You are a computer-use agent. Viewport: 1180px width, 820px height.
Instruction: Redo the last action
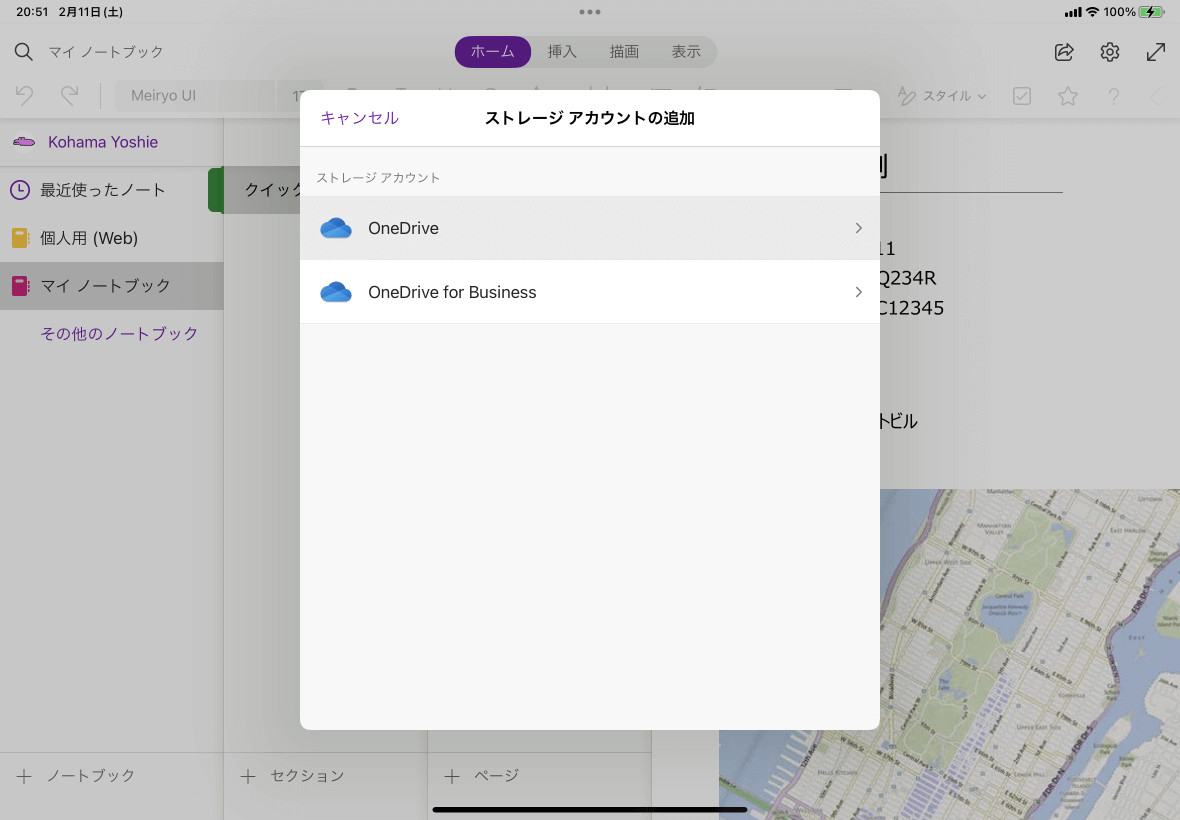[x=69, y=96]
